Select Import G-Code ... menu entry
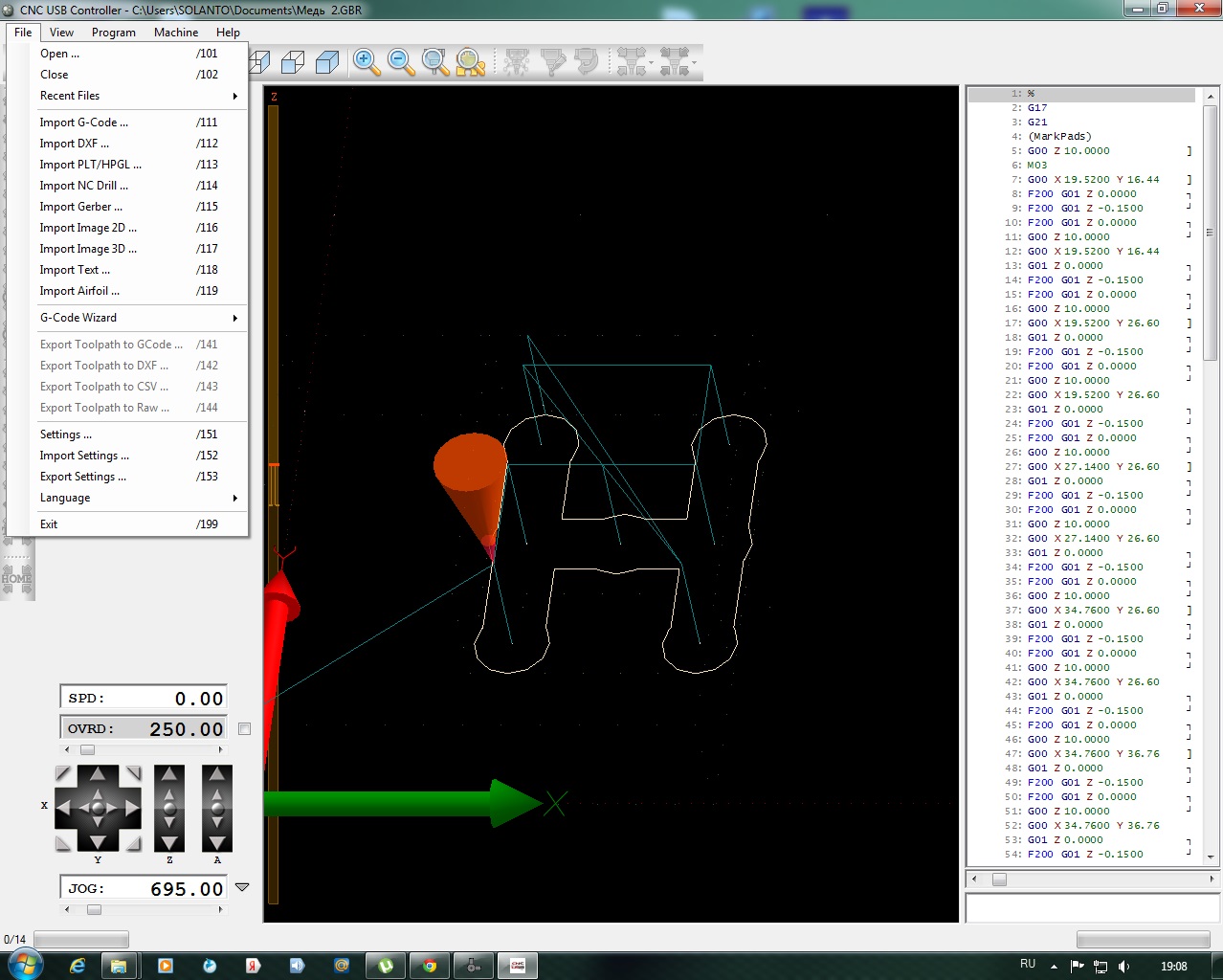 (127, 122)
